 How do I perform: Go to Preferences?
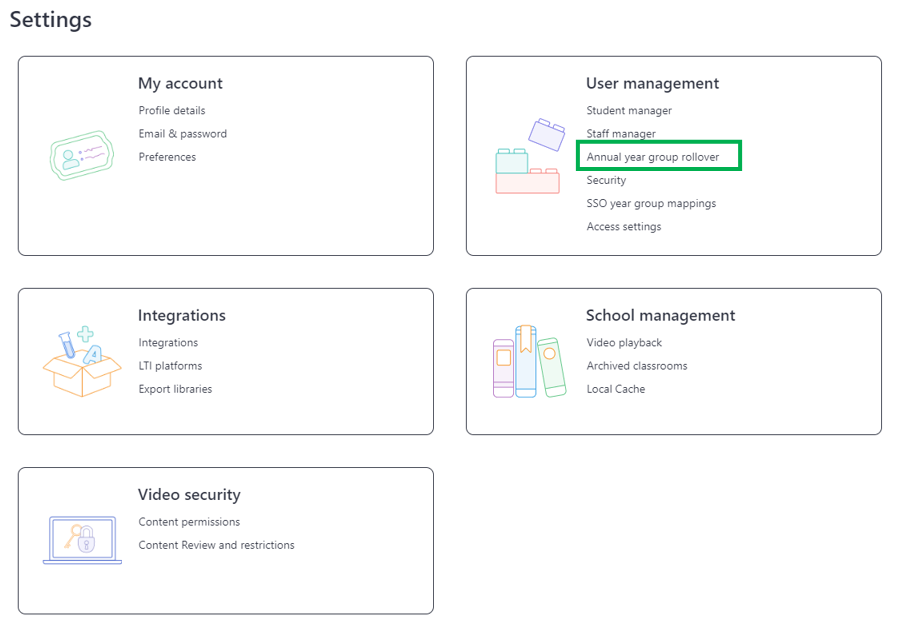[x=167, y=157]
